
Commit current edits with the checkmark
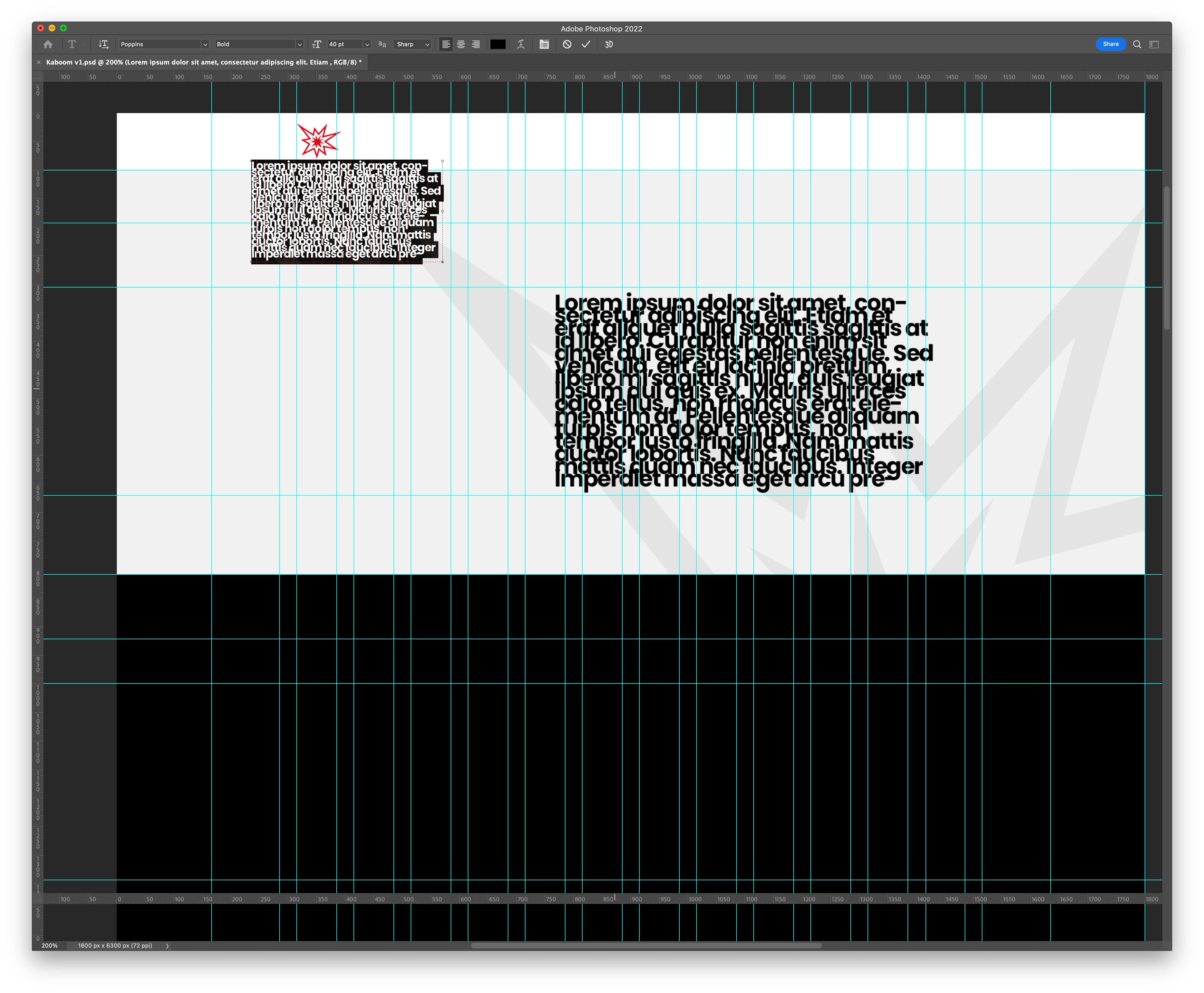point(586,44)
